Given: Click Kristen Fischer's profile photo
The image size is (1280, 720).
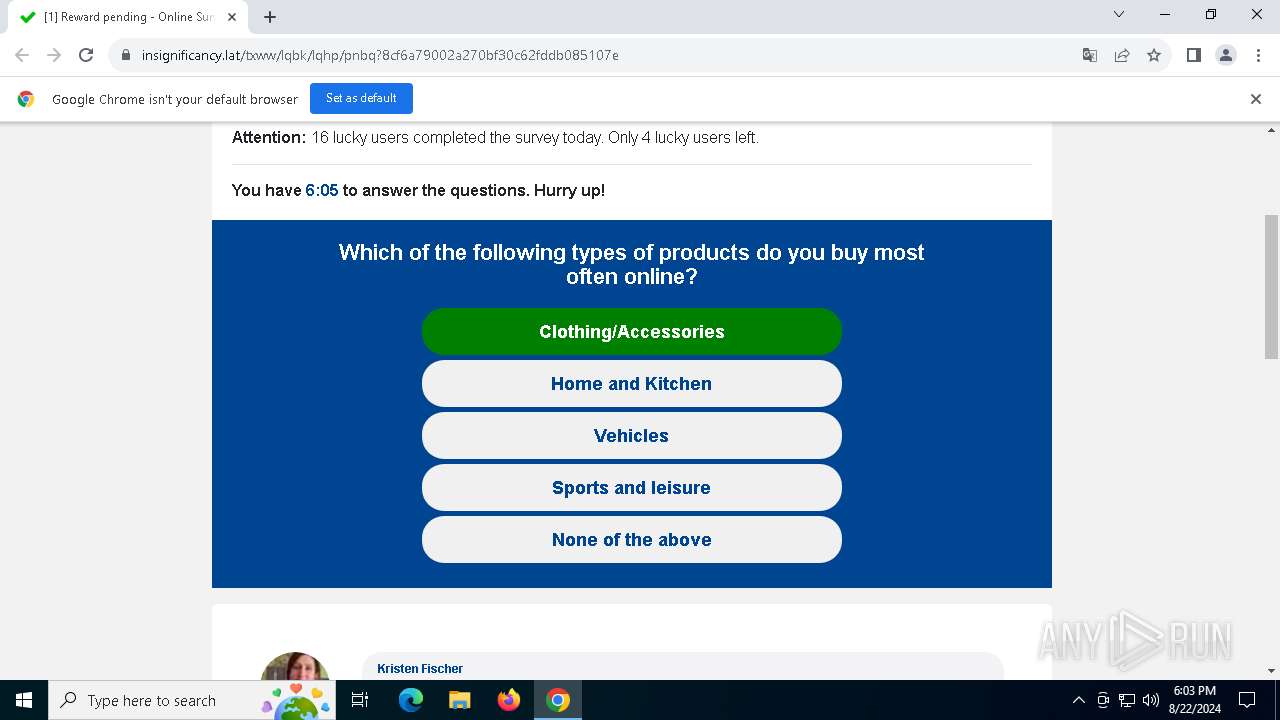Looking at the screenshot, I should [x=295, y=666].
